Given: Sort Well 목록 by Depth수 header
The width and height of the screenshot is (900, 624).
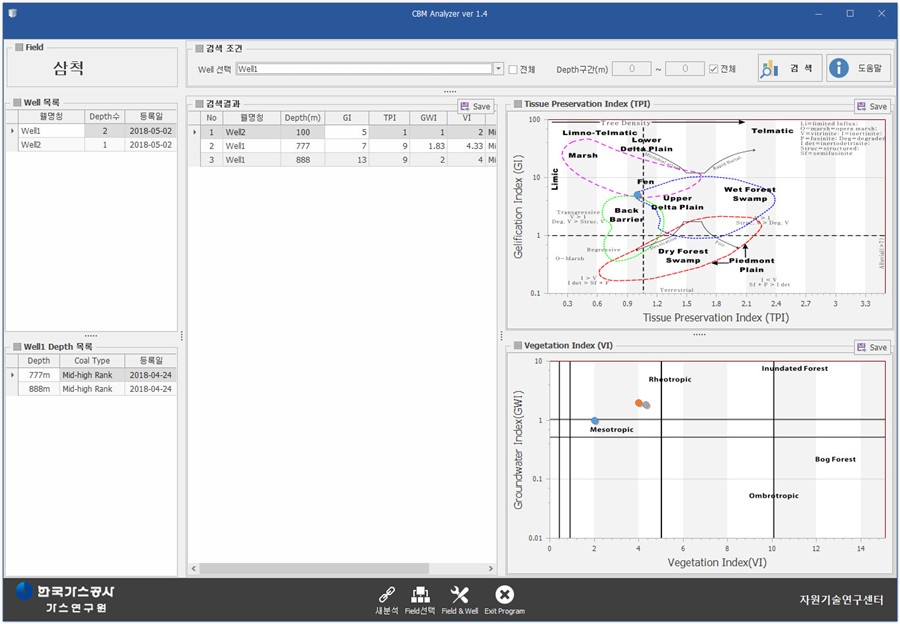Looking at the screenshot, I should 104,117.
